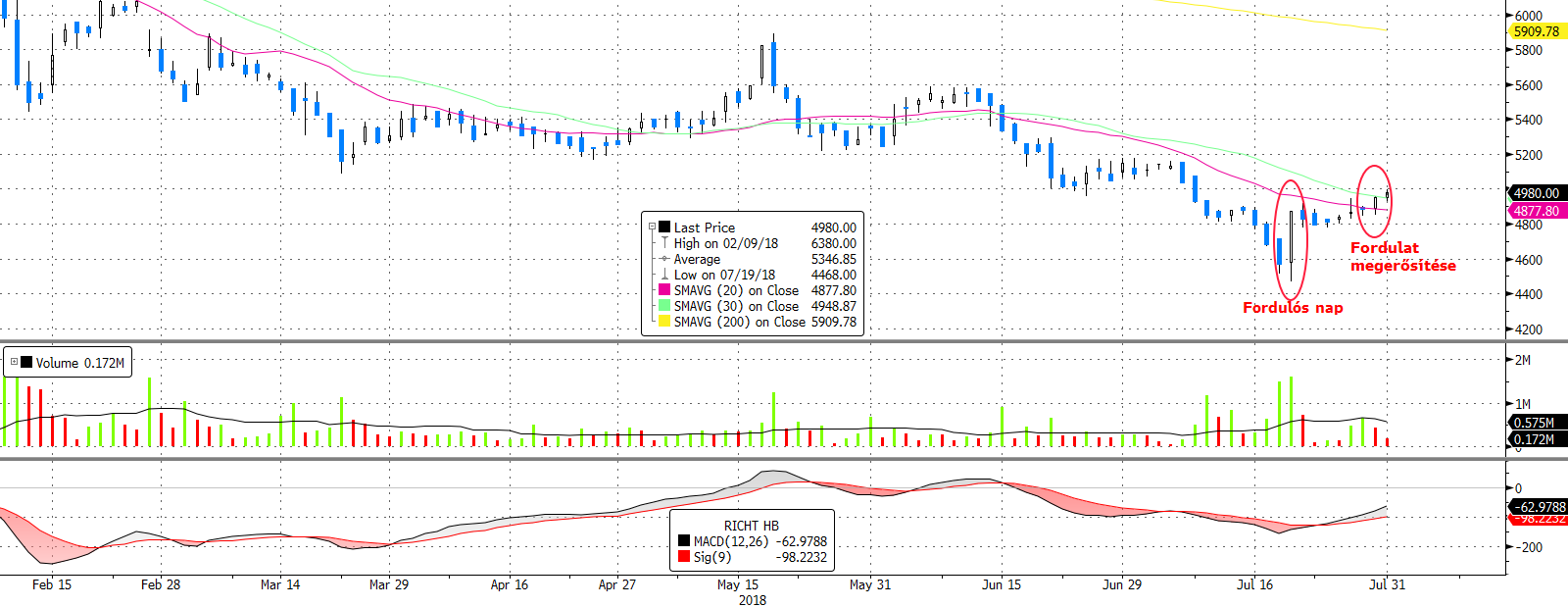Viewport: 1568px width, 607px height.
Task: Click the 2M volume axis label
Action: click(x=1523, y=360)
